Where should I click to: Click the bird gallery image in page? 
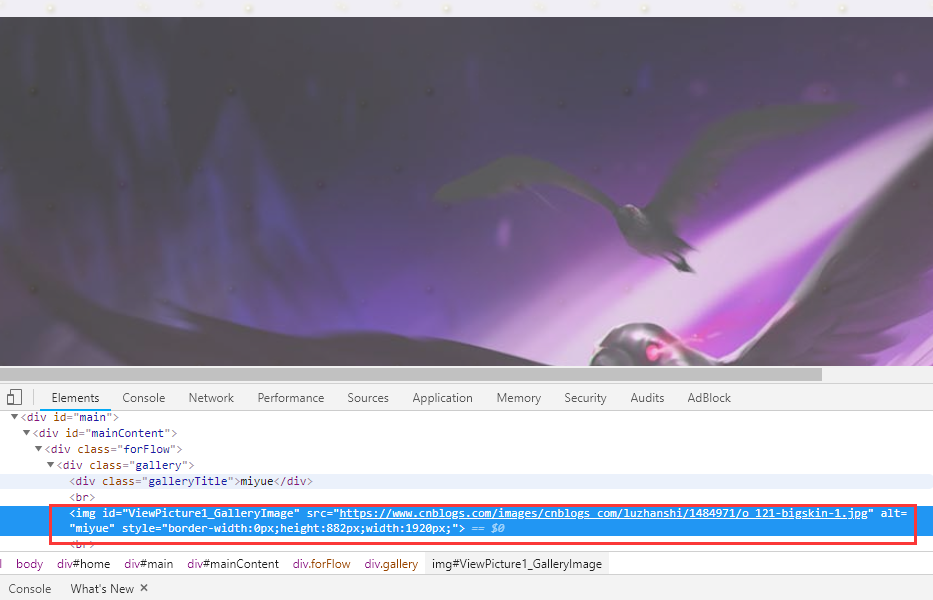tap(466, 191)
